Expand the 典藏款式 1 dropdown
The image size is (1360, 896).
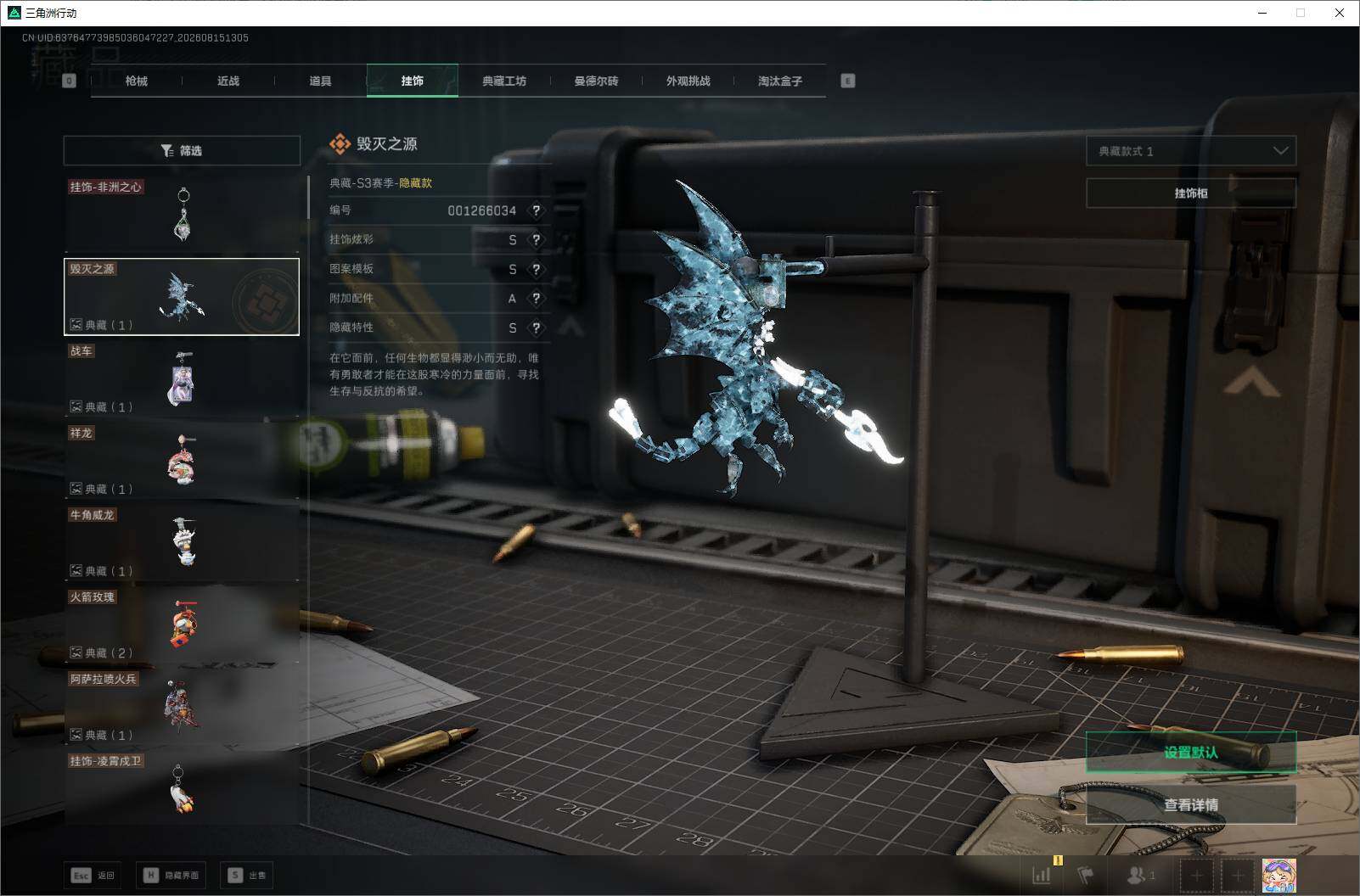pyautogui.click(x=1191, y=151)
